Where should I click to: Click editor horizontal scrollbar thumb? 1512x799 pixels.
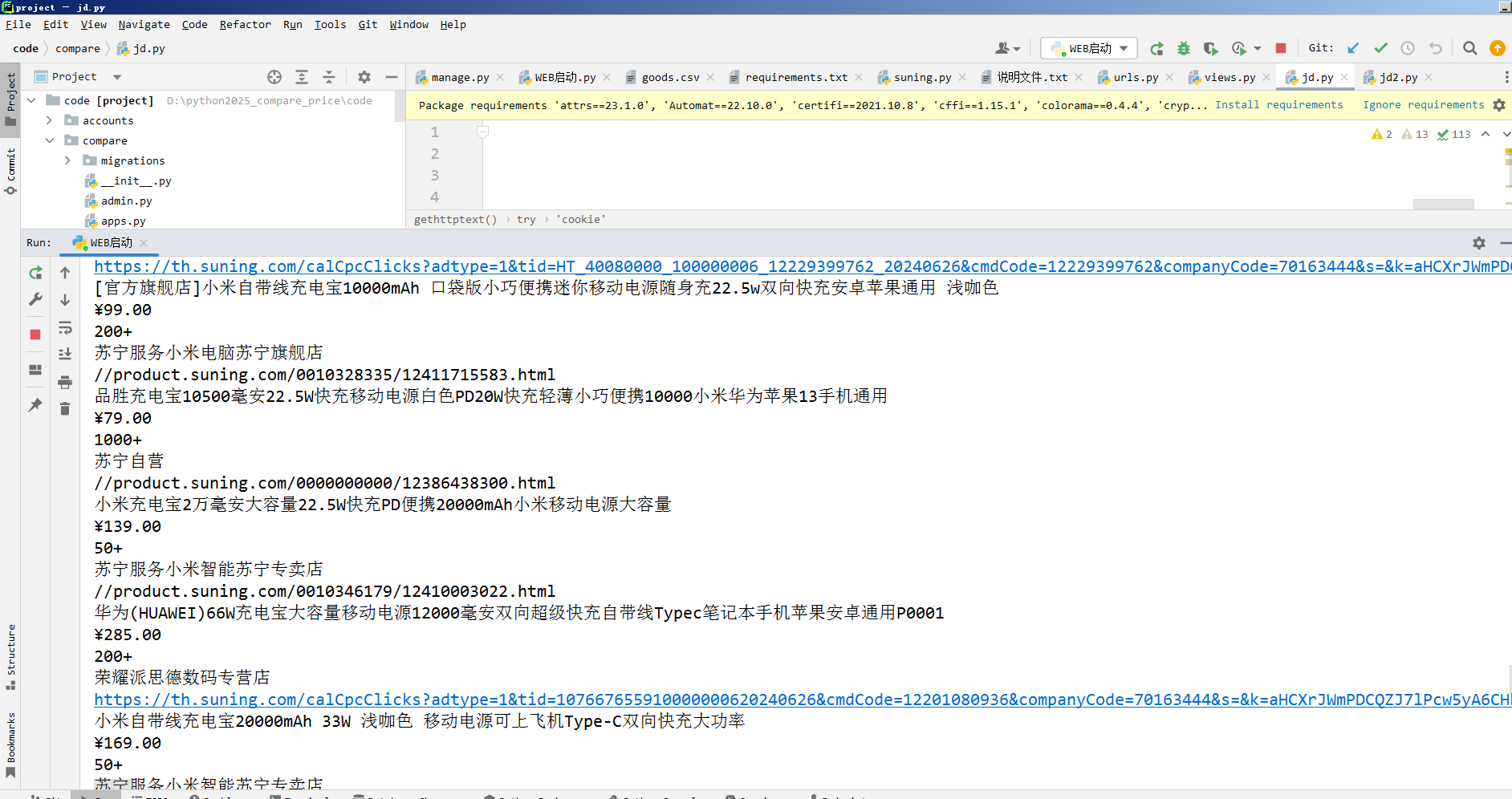pyautogui.click(x=1443, y=204)
